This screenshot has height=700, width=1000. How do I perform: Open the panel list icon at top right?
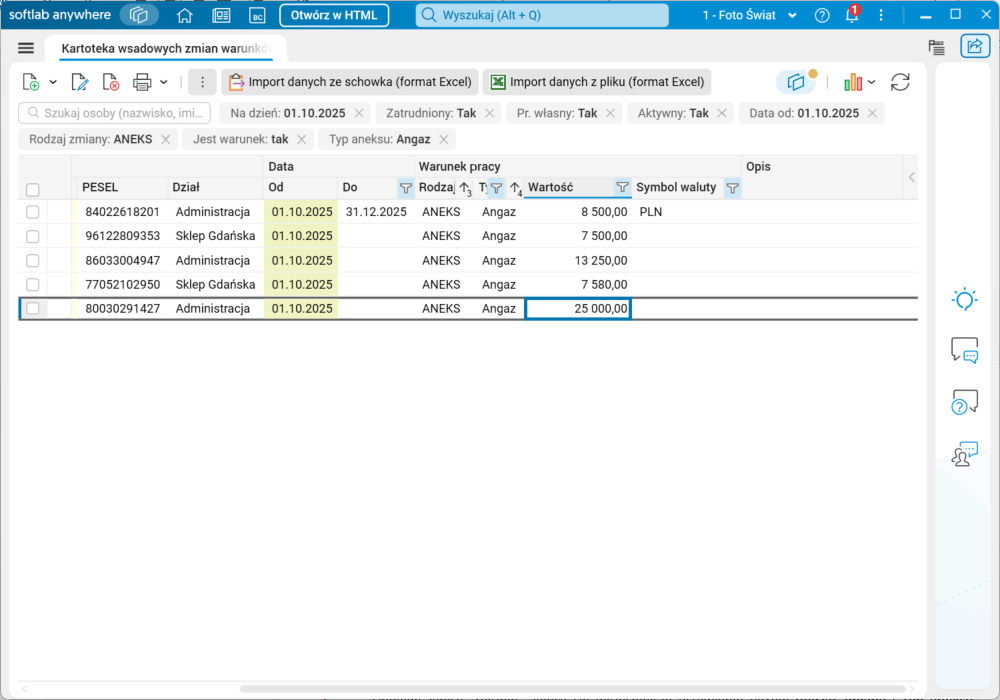936,47
